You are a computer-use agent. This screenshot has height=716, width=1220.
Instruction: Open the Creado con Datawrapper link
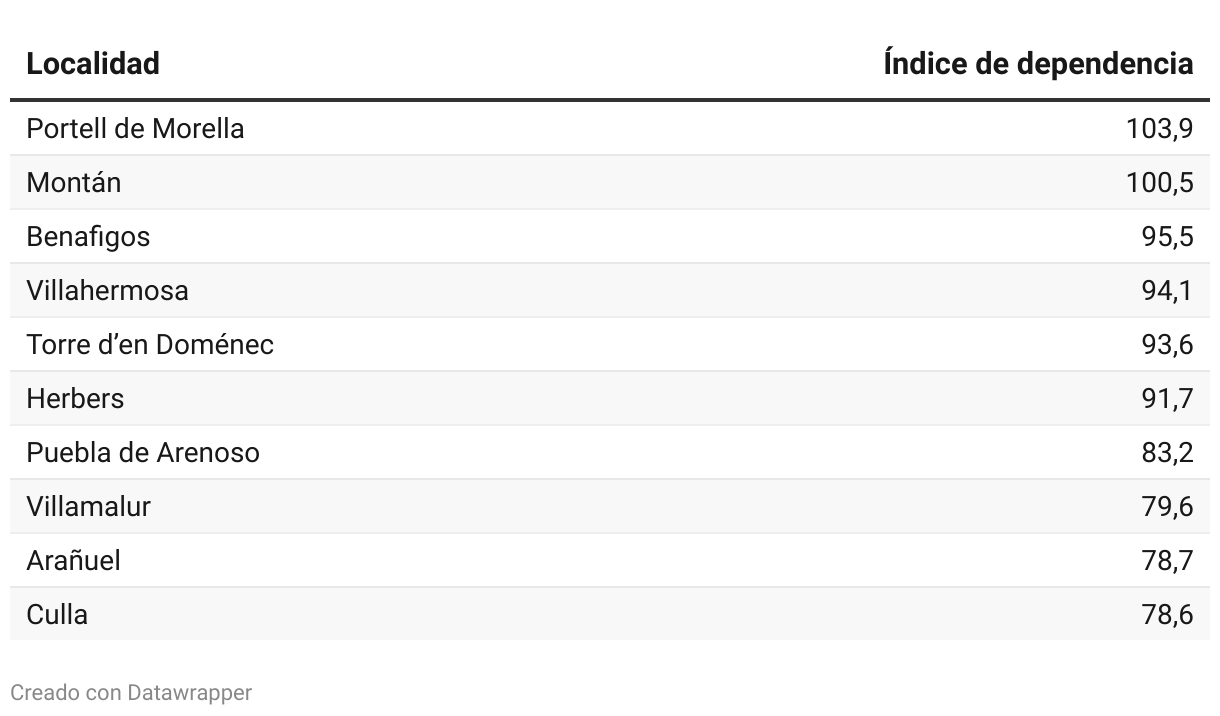pyautogui.click(x=131, y=692)
